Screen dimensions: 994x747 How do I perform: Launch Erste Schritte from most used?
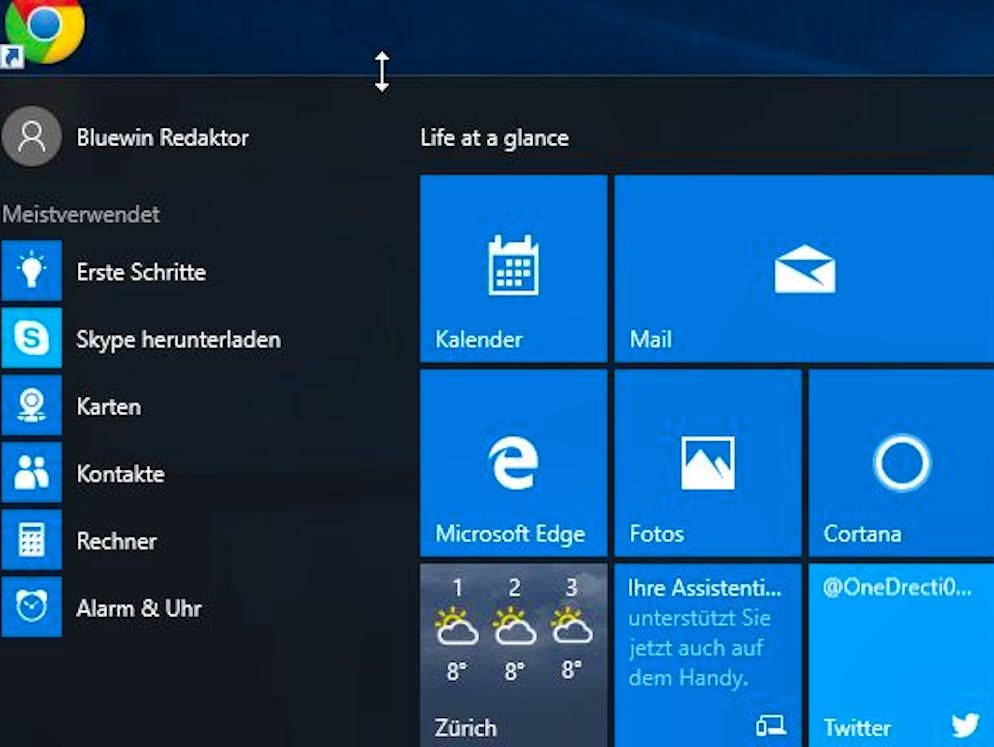pyautogui.click(x=141, y=272)
